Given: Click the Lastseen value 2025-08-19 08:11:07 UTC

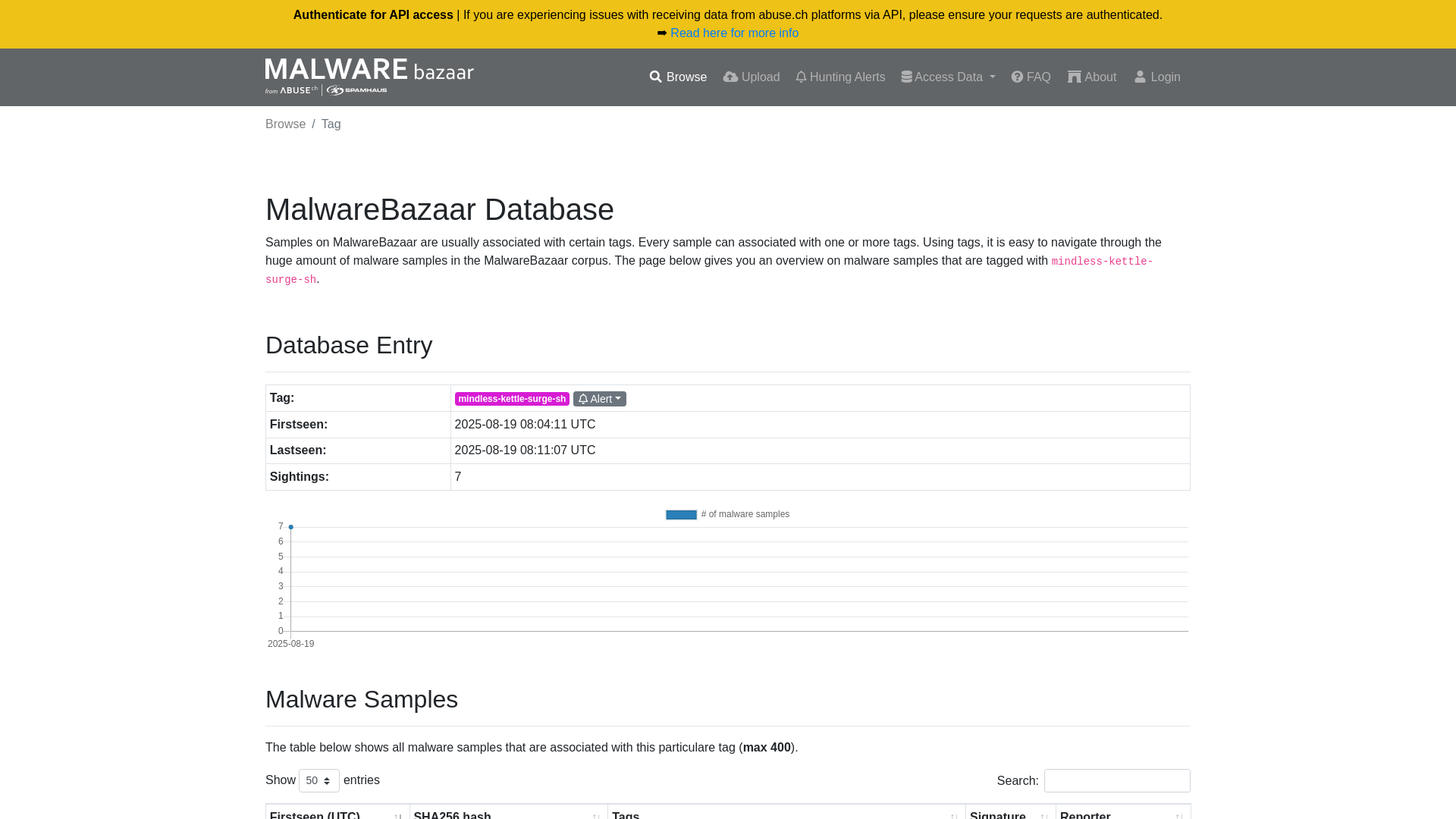Looking at the screenshot, I should pyautogui.click(x=525, y=450).
